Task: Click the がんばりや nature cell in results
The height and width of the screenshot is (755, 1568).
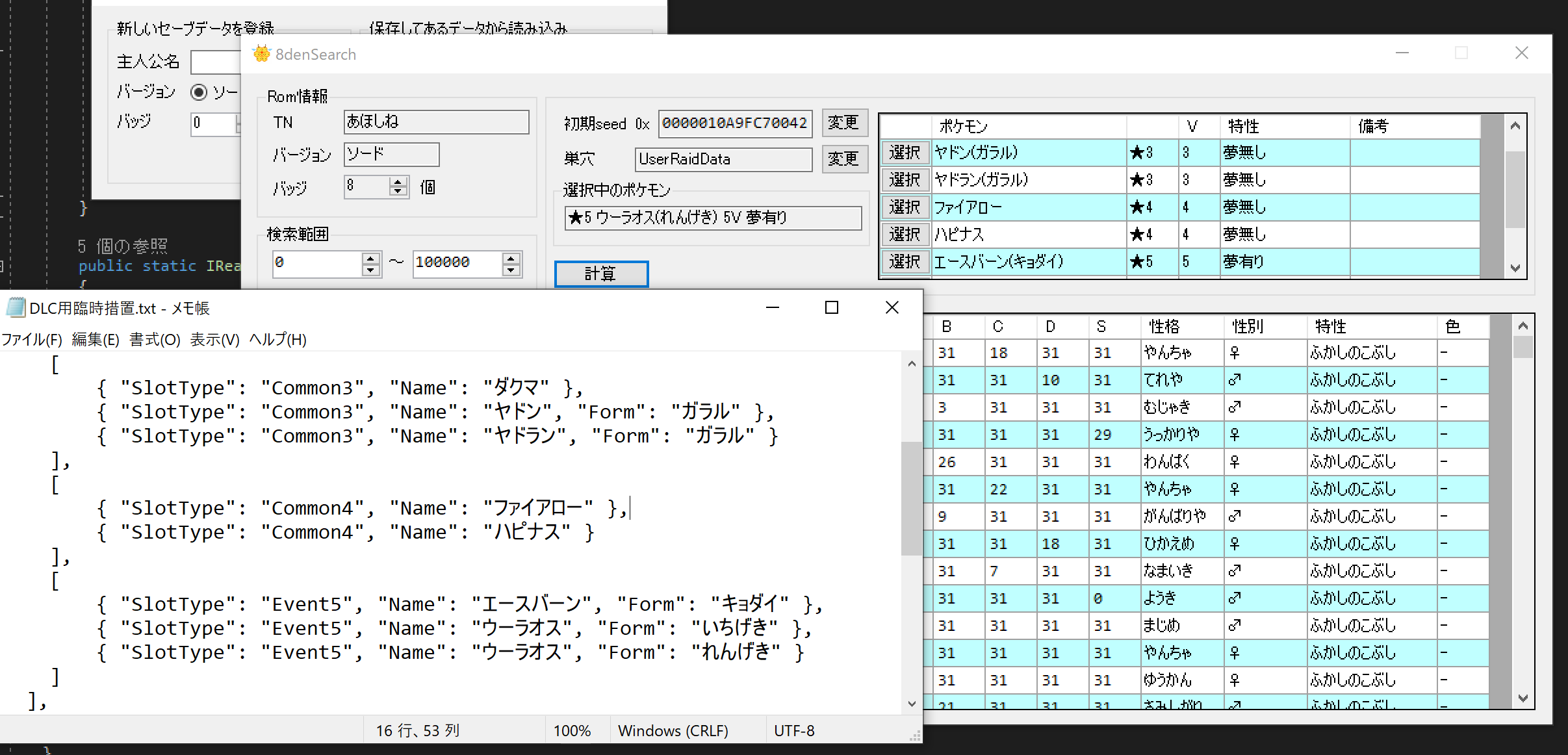Action: 1182,517
